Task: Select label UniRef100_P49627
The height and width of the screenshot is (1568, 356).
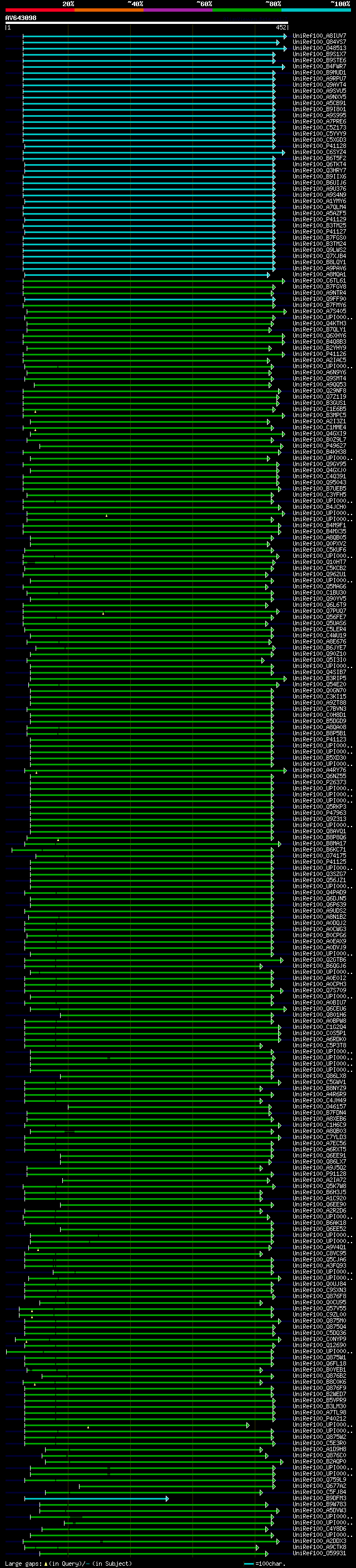Action: point(319,446)
